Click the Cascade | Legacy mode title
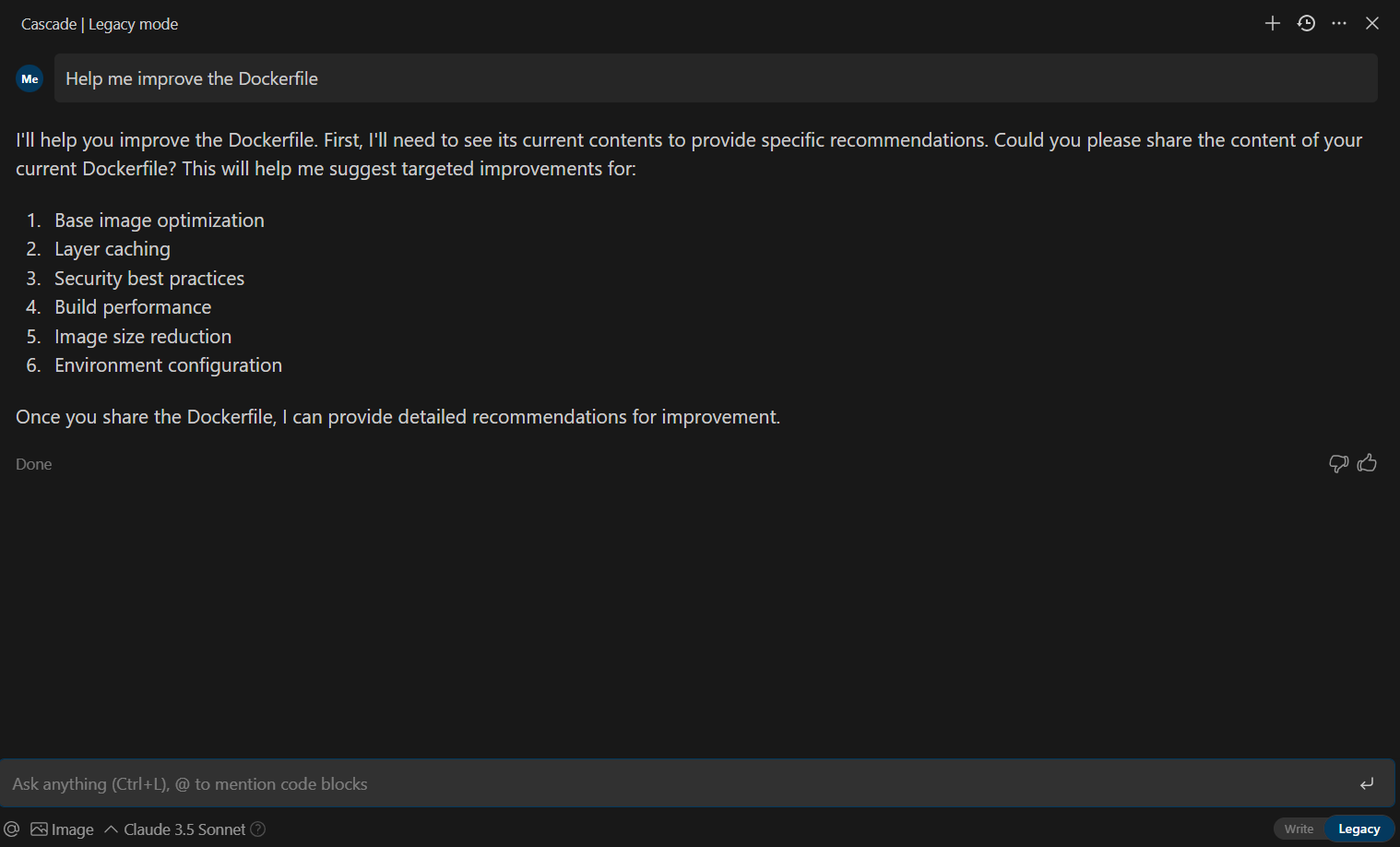 point(100,24)
